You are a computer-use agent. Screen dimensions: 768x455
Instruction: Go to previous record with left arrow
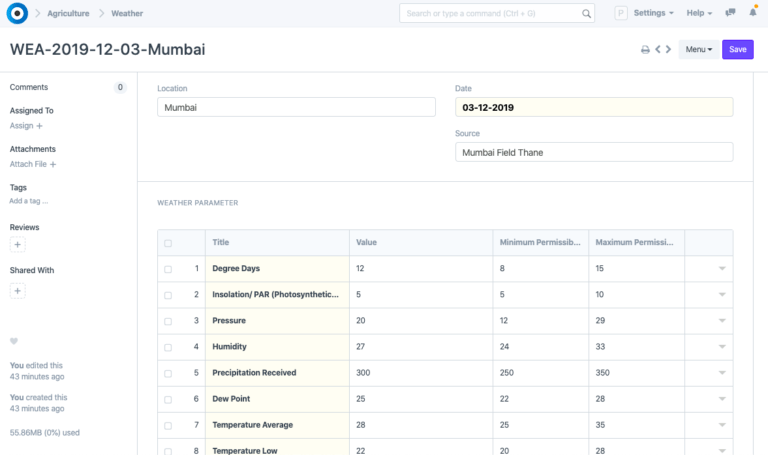[x=658, y=50]
